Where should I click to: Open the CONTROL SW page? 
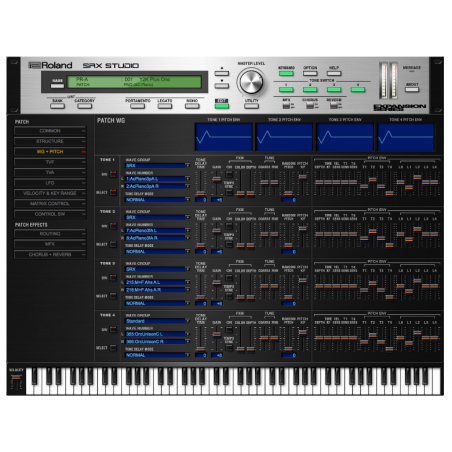pyautogui.click(x=50, y=214)
